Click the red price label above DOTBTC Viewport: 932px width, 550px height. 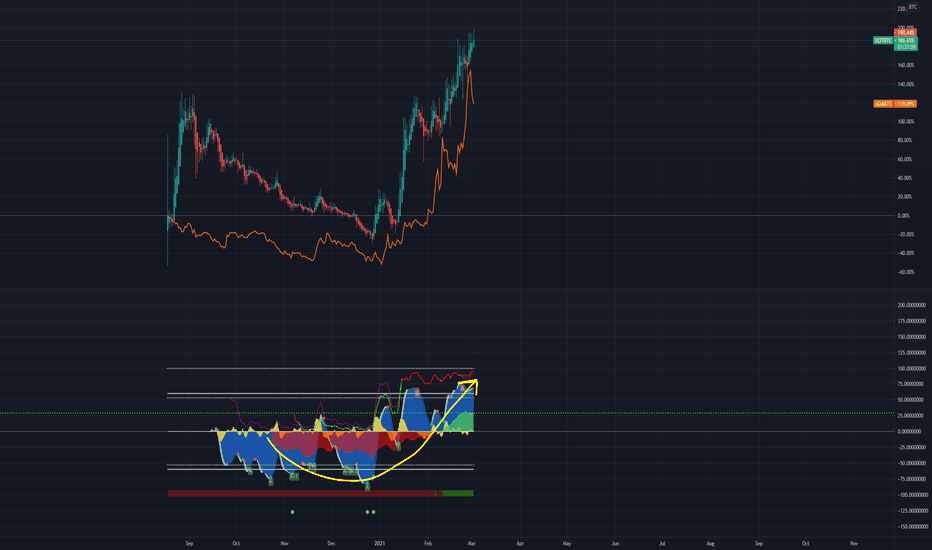(x=905, y=32)
